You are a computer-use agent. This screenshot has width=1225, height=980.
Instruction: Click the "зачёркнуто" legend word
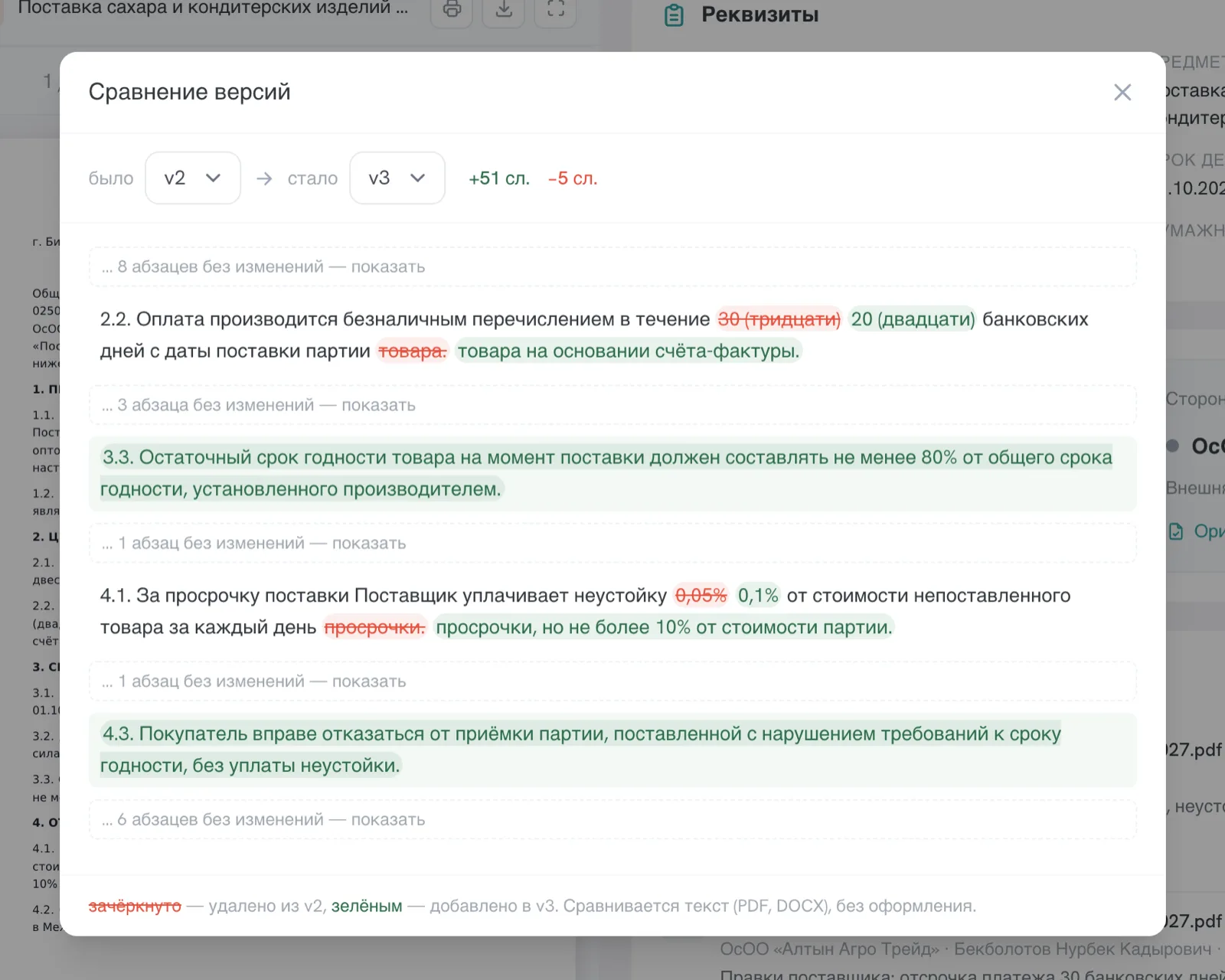point(135,906)
